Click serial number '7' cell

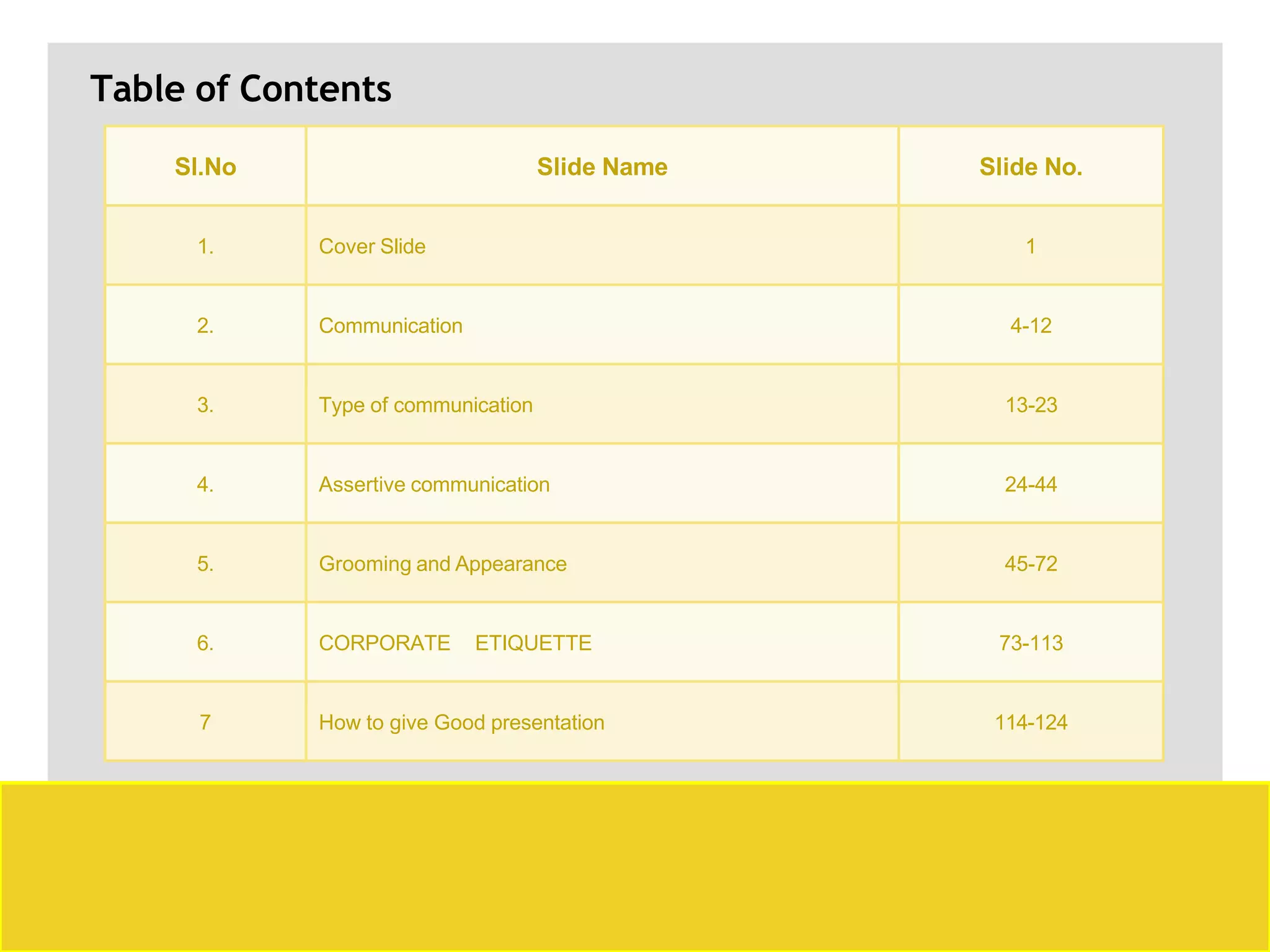(205, 722)
